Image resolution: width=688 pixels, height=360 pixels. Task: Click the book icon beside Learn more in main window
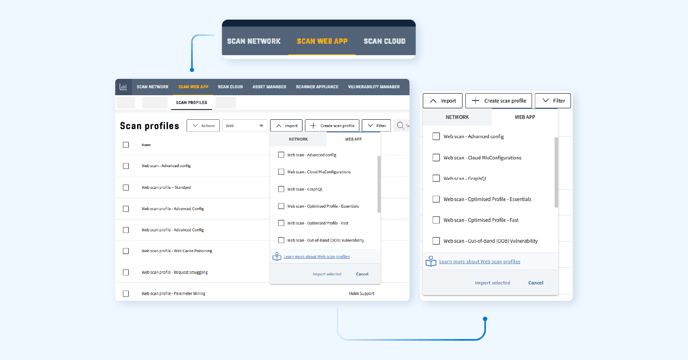point(276,256)
